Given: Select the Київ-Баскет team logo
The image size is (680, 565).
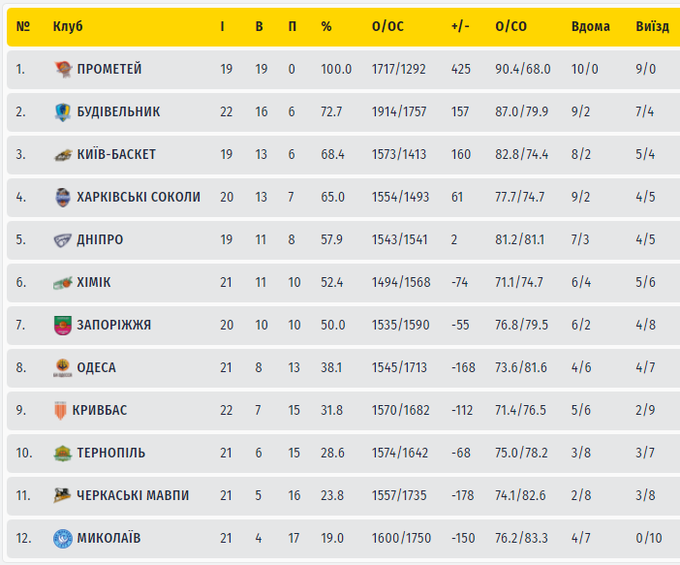Looking at the screenshot, I should click(x=63, y=155).
